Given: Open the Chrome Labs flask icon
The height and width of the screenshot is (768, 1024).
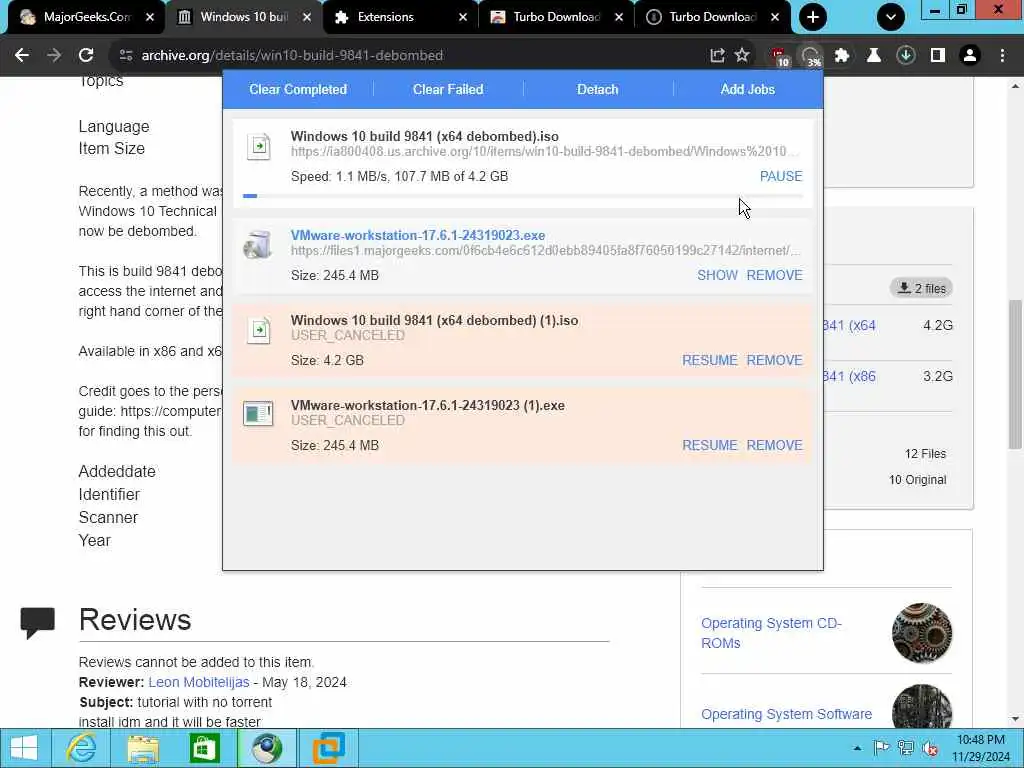Looking at the screenshot, I should (x=874, y=56).
